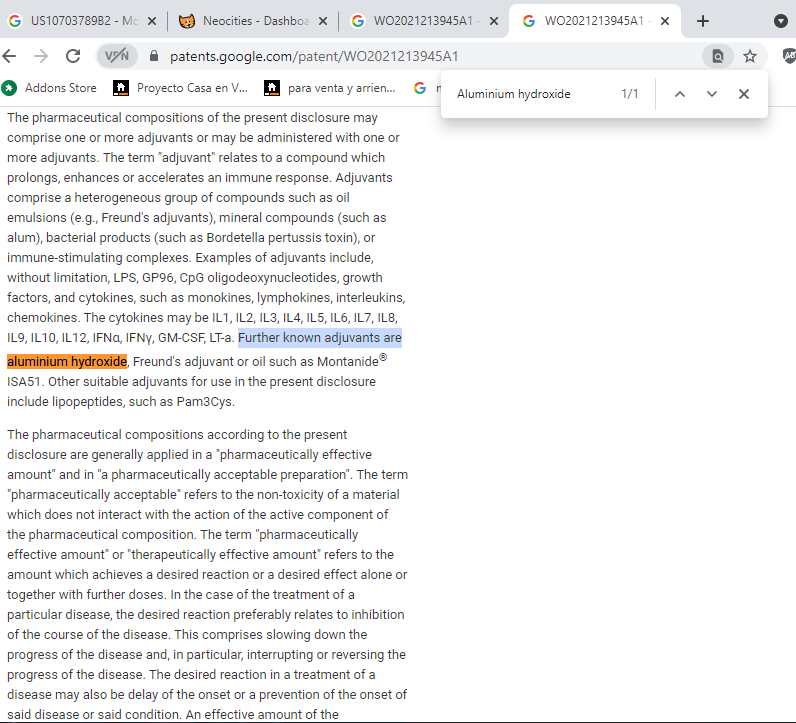Go to next find result
Viewport: 796px width, 723px height.
[x=712, y=94]
